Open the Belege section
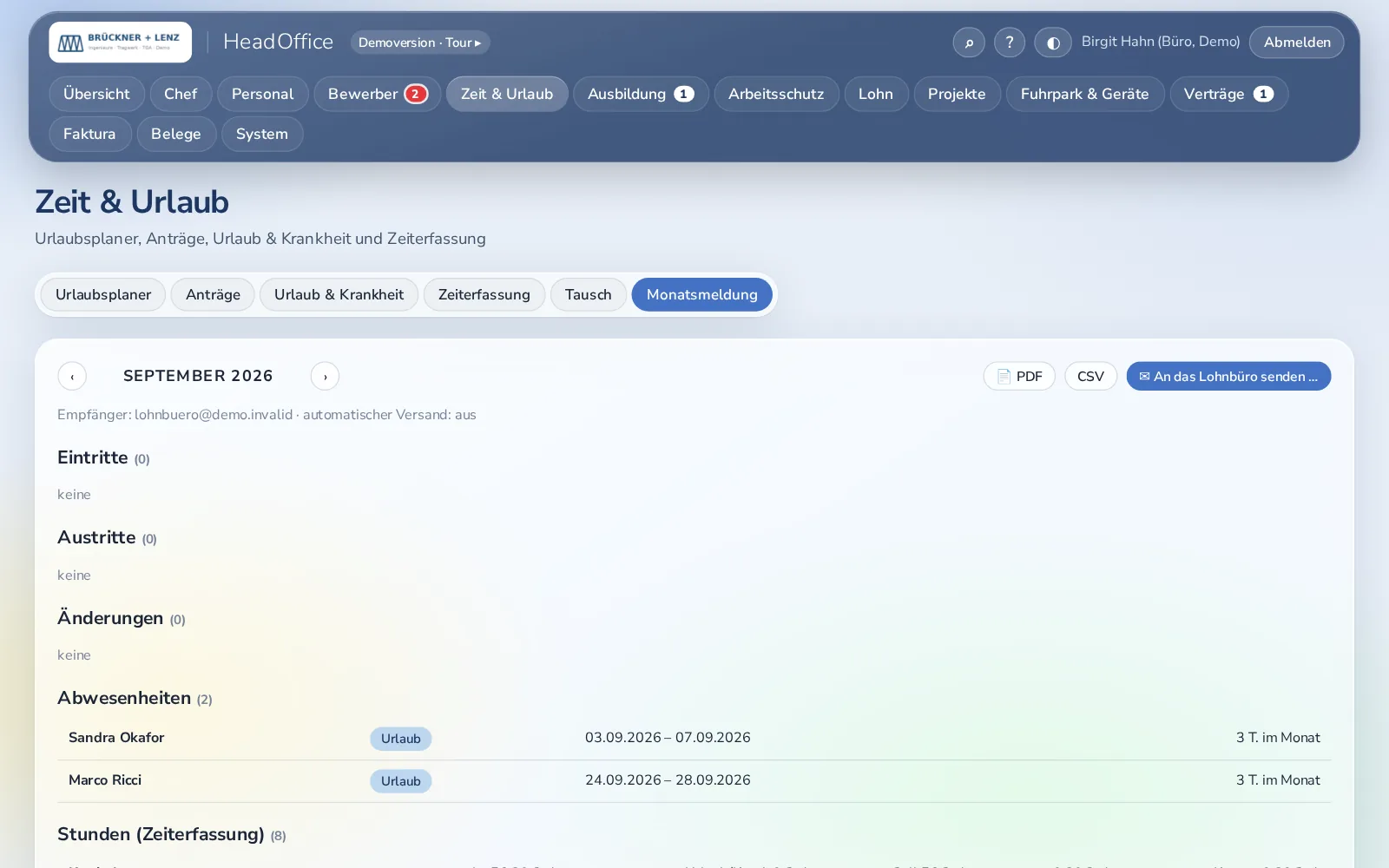Viewport: 1389px width, 868px height. pyautogui.click(x=176, y=134)
